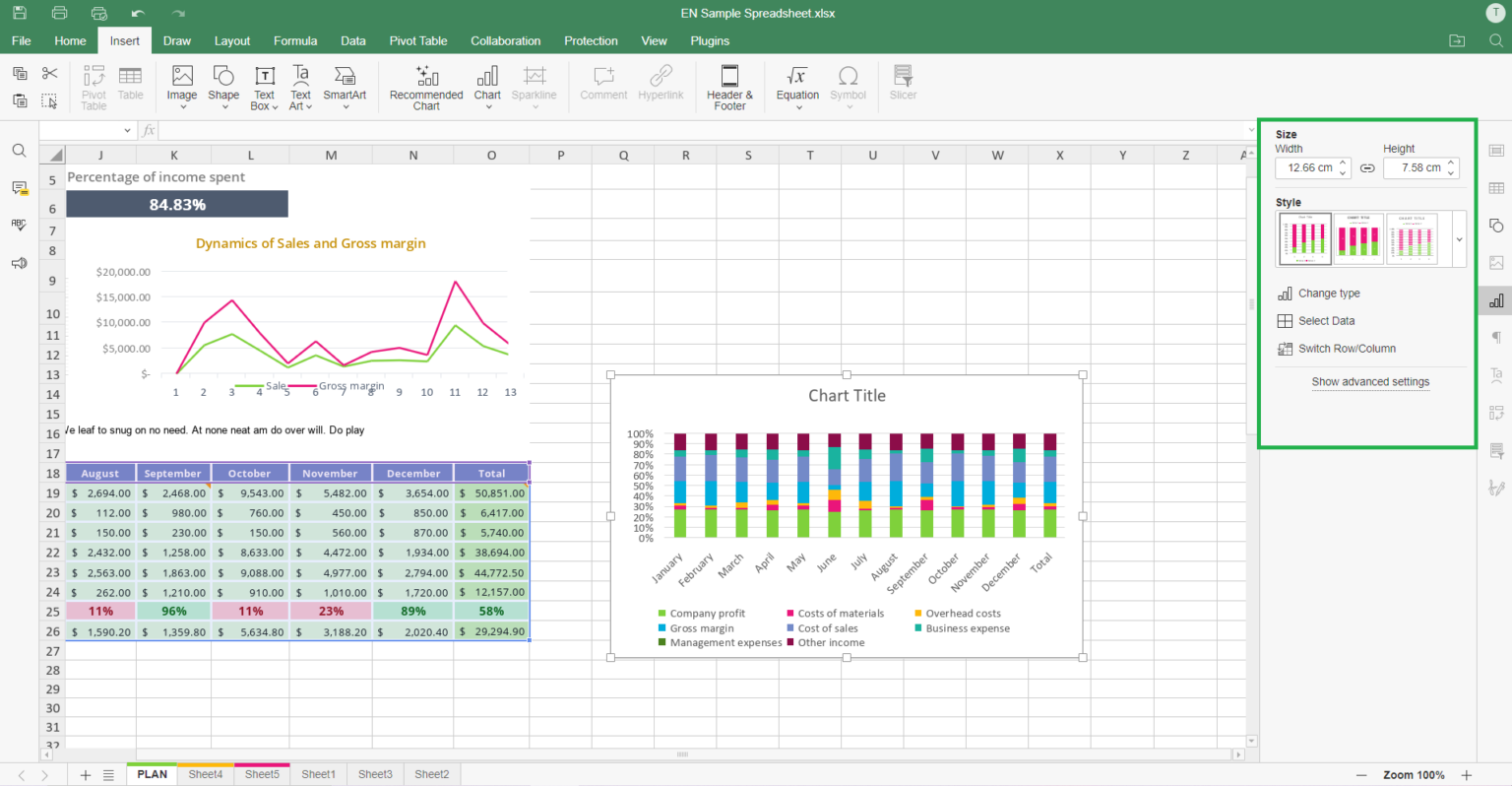Add a new worksheet with the plus button
The height and width of the screenshot is (786, 1512).
pyautogui.click(x=85, y=774)
